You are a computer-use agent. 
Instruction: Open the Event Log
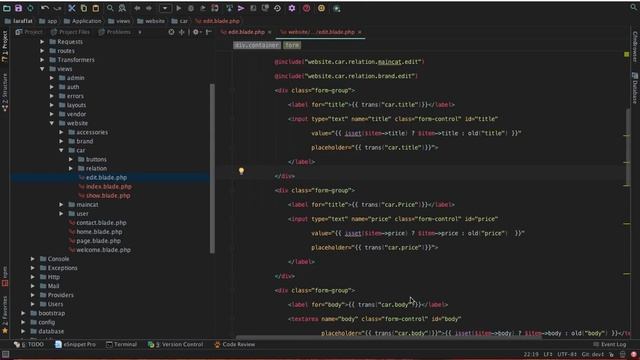pyautogui.click(x=610, y=344)
